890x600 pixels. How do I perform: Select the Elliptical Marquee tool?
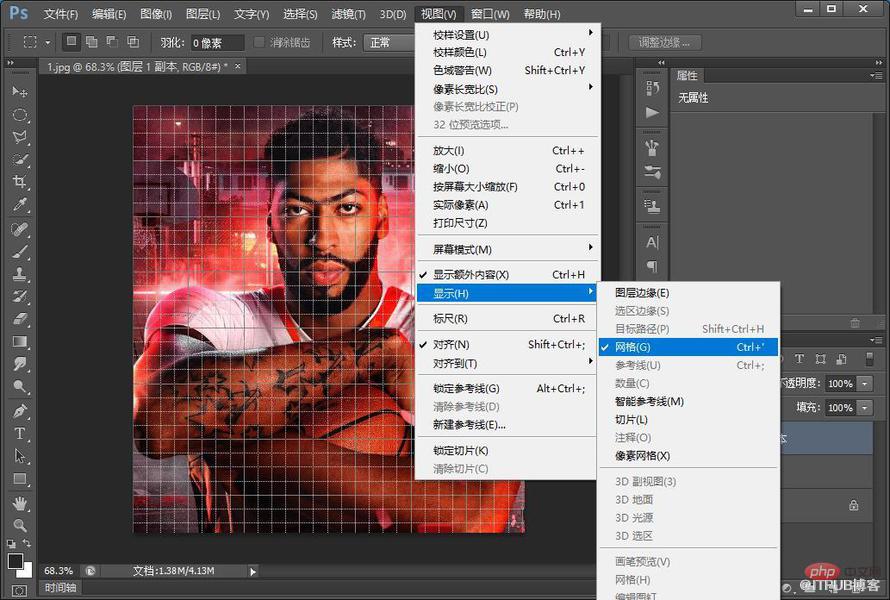click(20, 115)
